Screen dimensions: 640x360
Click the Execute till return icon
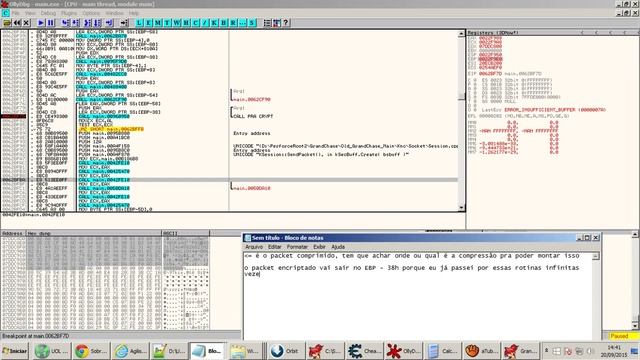click(109, 23)
